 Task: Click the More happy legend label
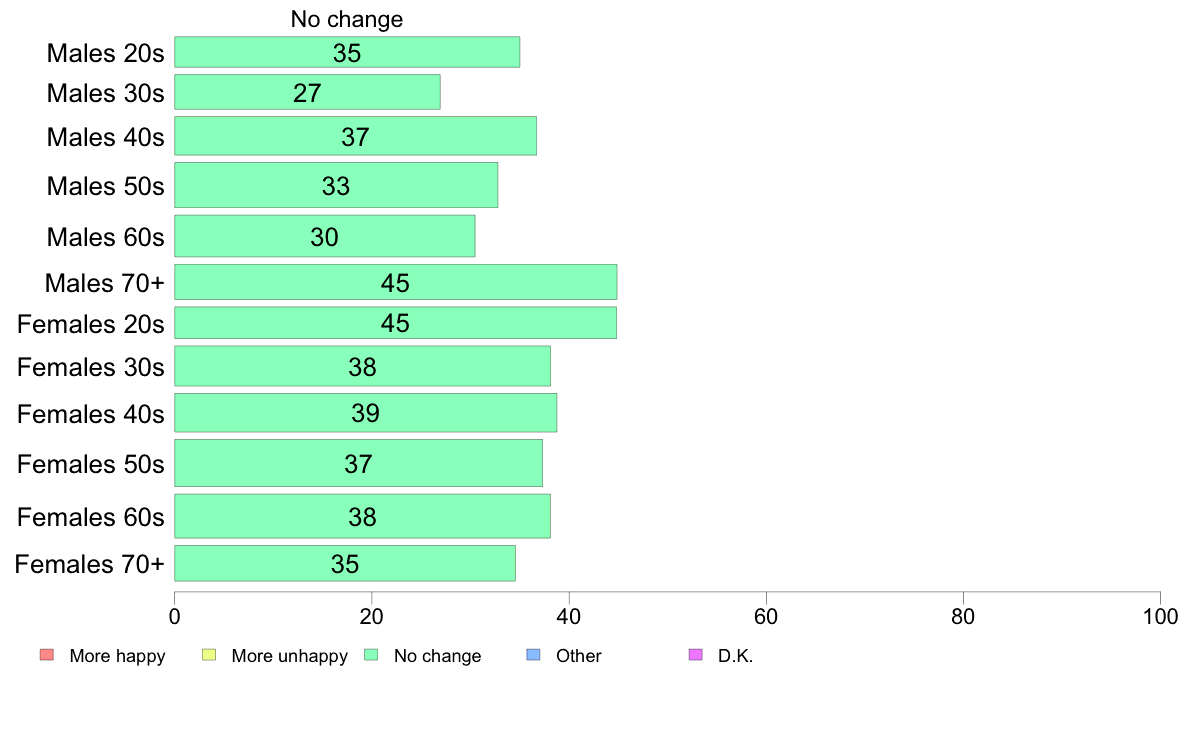117,656
